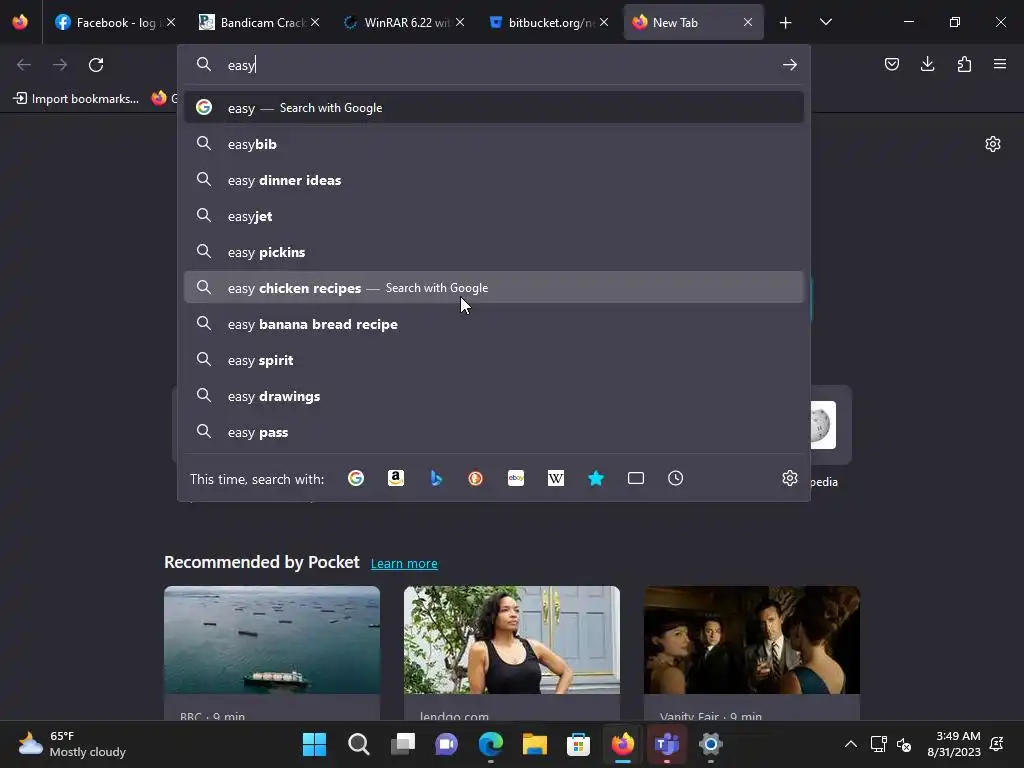Open Windows taskbar search
1024x768 pixels.
[x=358, y=744]
